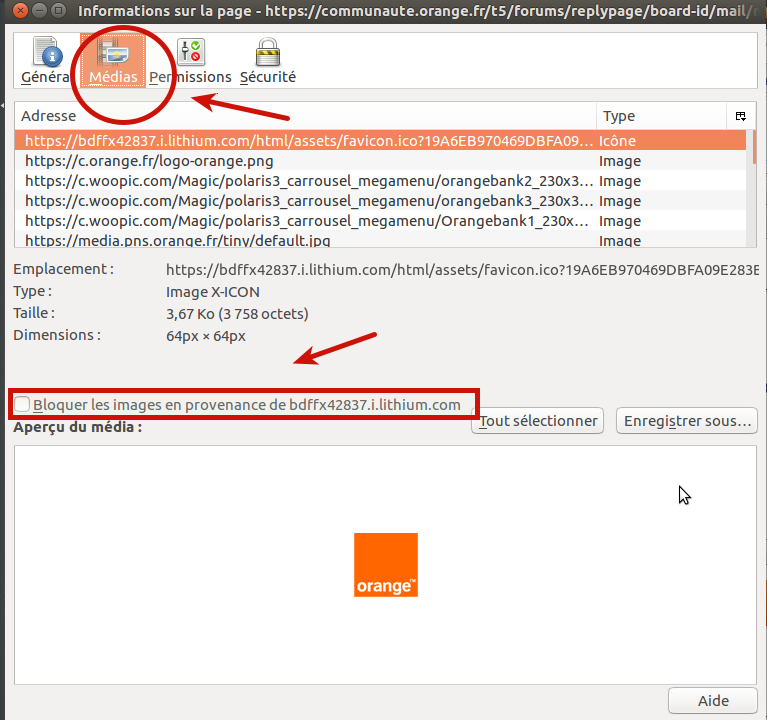Select the tiny/default.jpg image row
767x720 pixels.
coord(380,239)
